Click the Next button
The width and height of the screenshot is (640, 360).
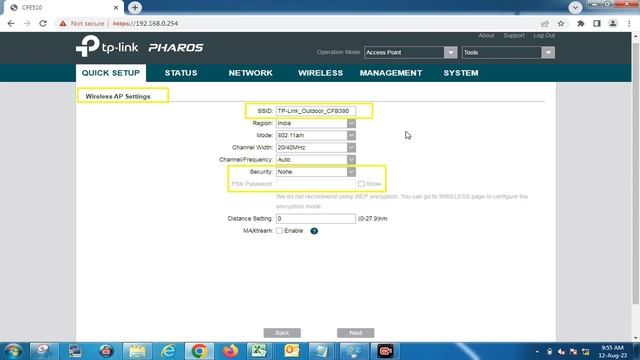tap(356, 333)
